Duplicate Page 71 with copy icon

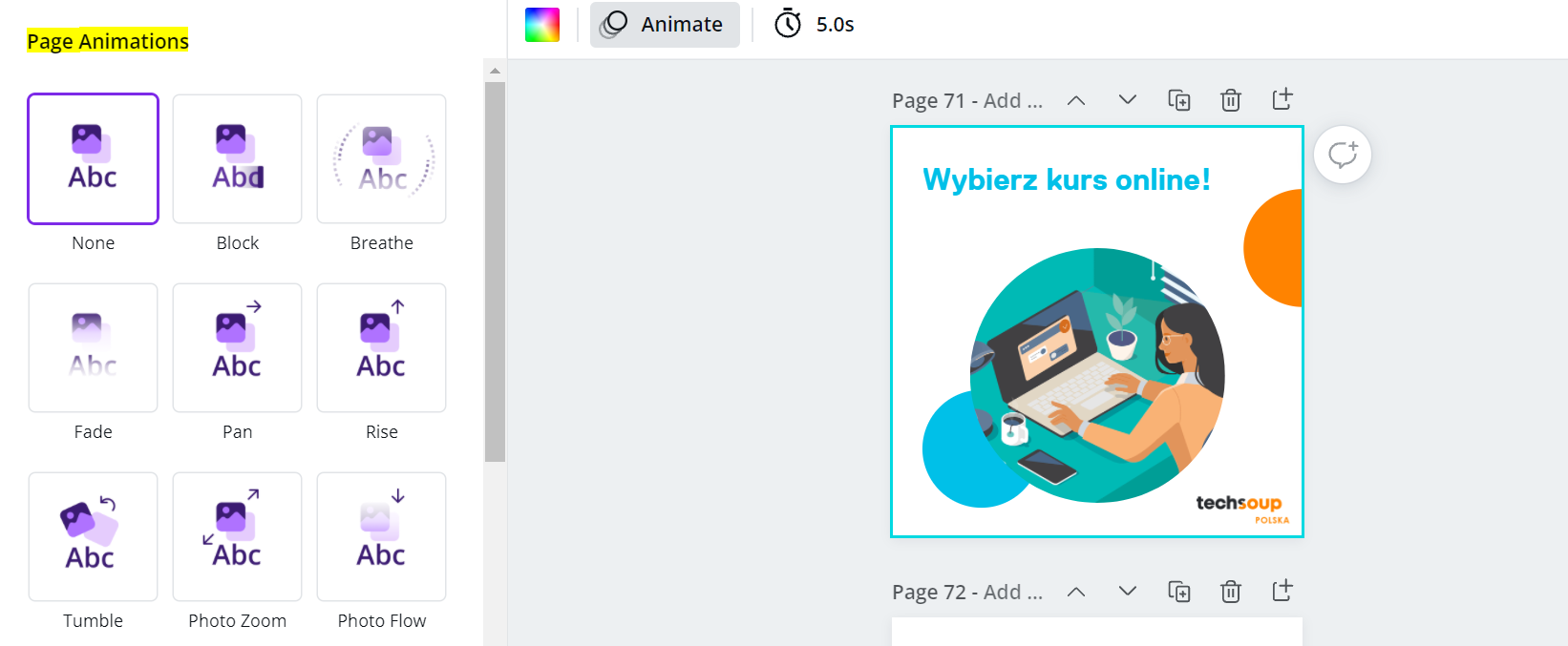click(x=1179, y=100)
